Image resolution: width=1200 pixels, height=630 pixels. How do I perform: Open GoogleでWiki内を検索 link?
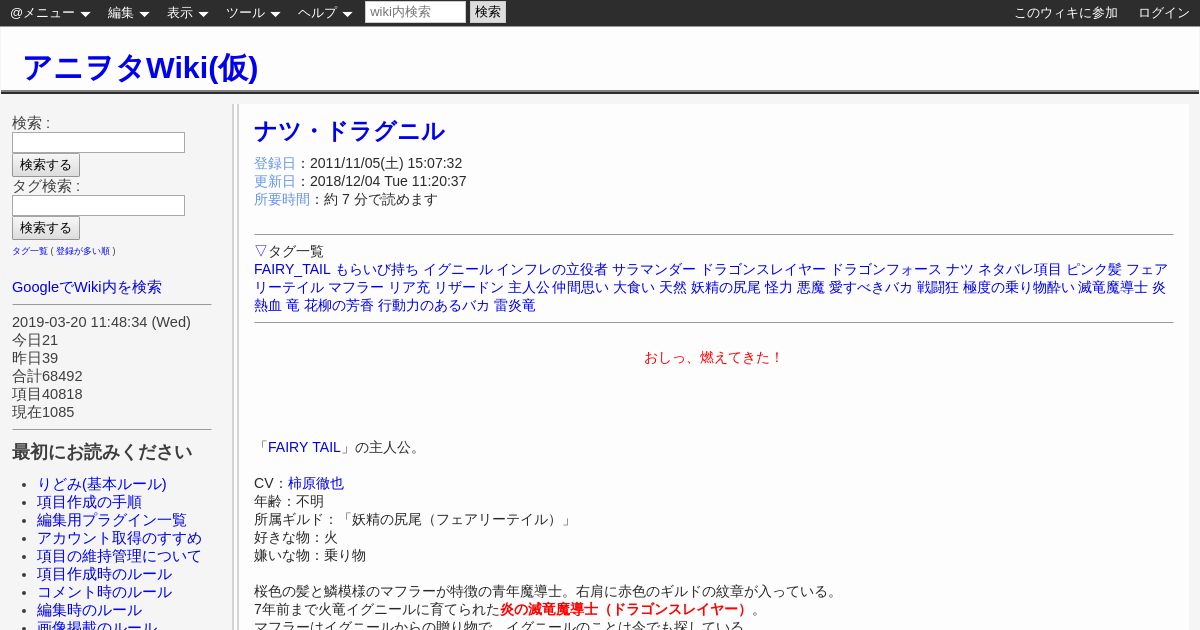point(87,287)
